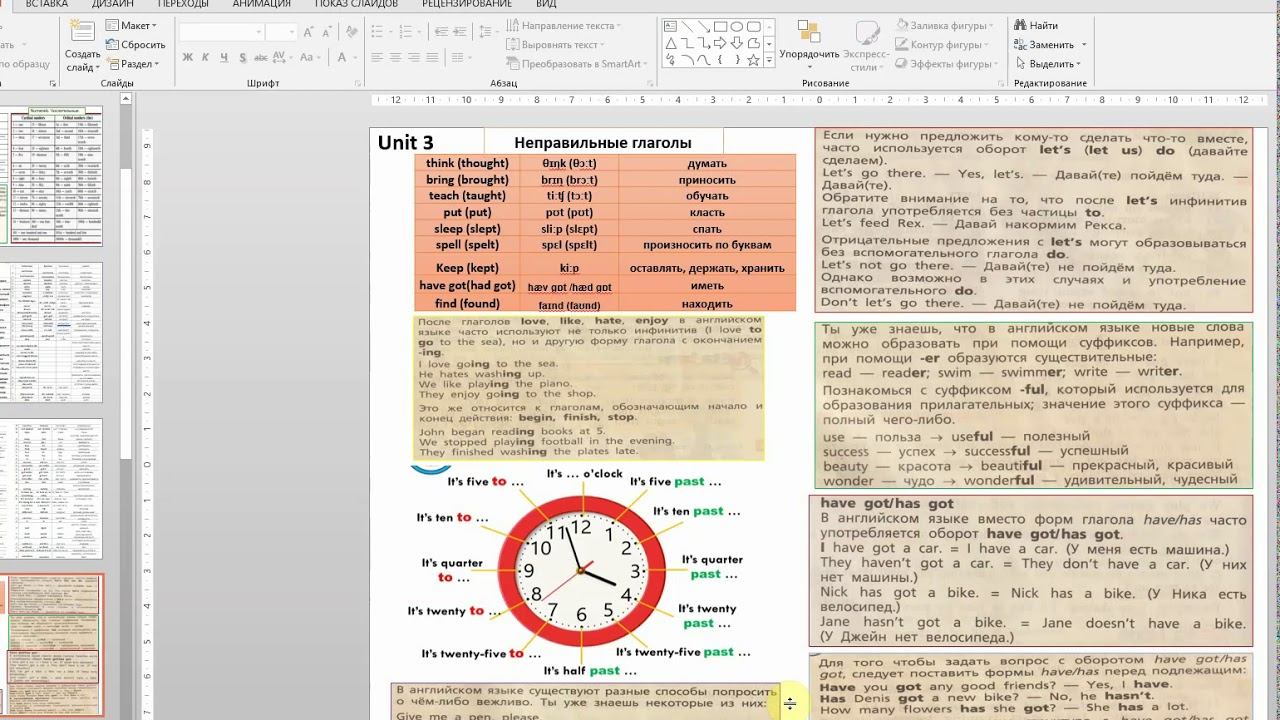
Task: Pick the Right Arrow block shape
Action: point(720,43)
